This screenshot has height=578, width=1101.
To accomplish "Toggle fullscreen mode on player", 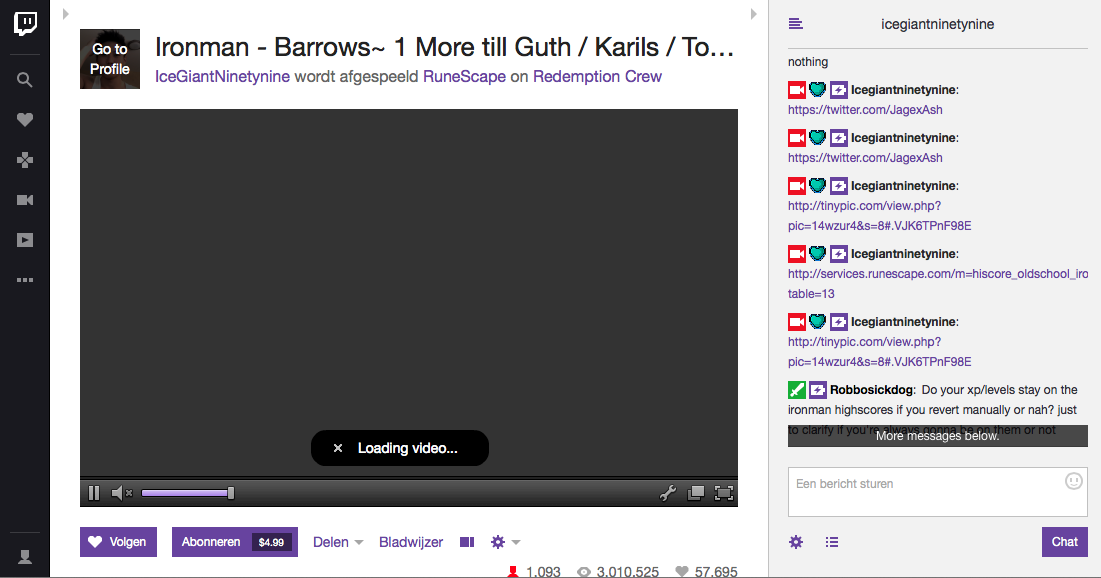I will (x=723, y=493).
